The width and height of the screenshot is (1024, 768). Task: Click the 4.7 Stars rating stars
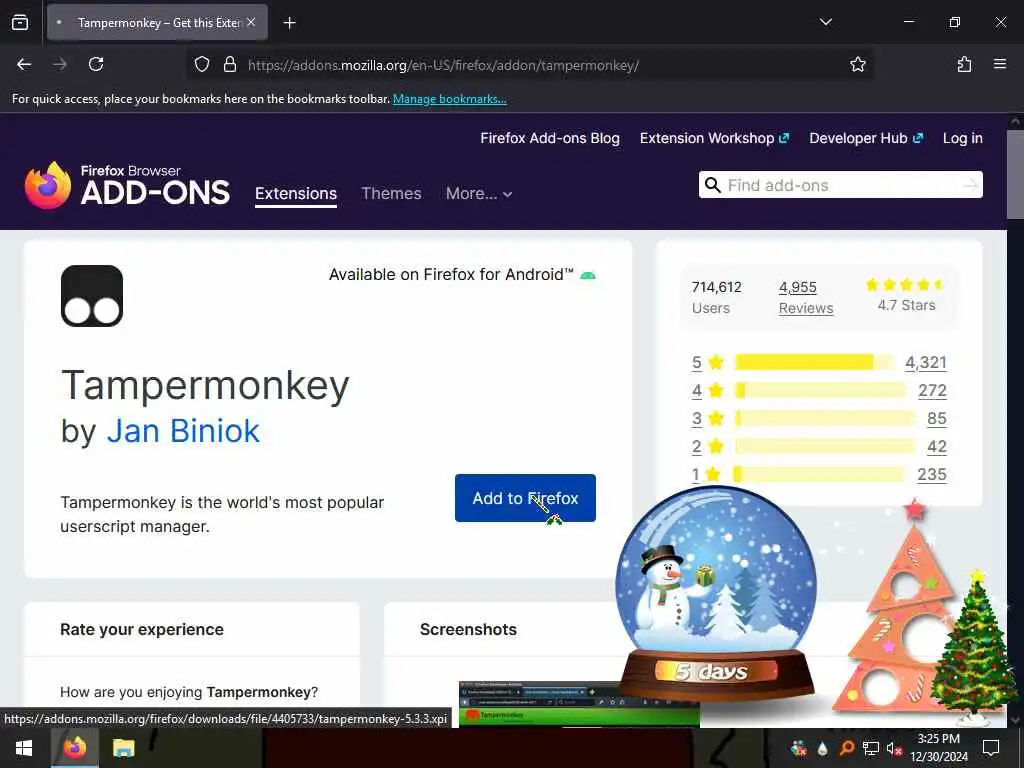tap(904, 285)
